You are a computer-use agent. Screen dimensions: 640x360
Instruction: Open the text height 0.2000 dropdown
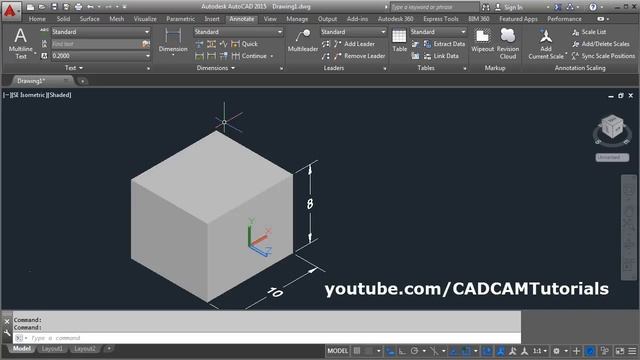click(101, 56)
